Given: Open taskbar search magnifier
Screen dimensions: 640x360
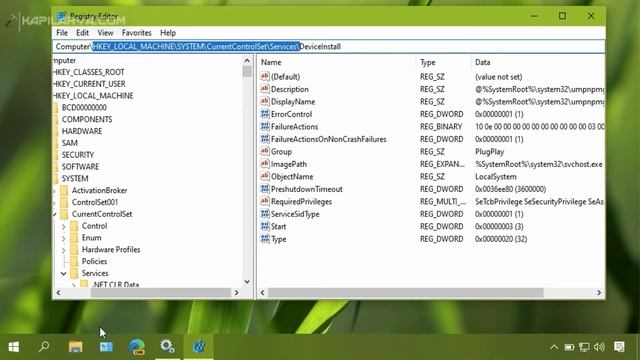Looking at the screenshot, I should coord(44,347).
